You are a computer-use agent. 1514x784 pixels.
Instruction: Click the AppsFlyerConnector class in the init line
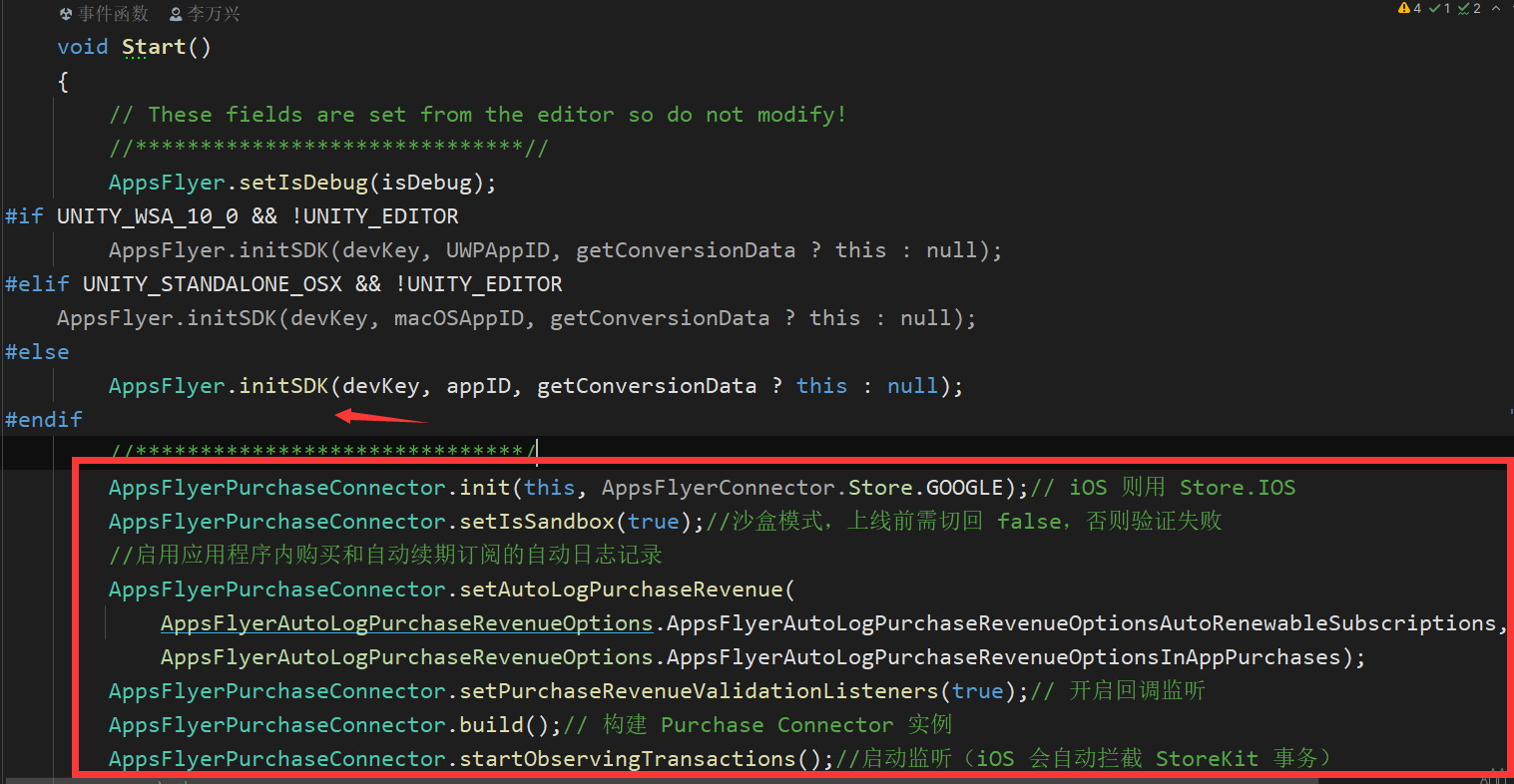point(718,488)
